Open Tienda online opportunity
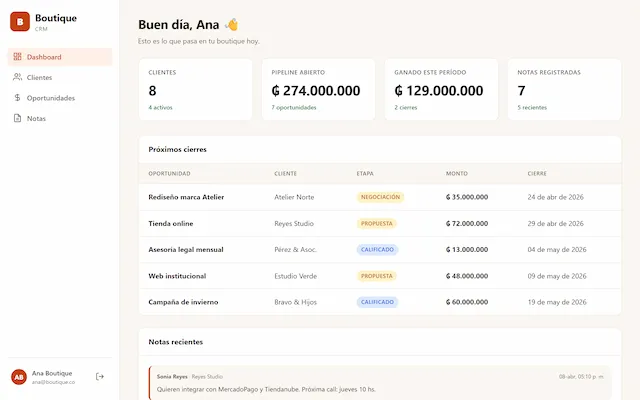The image size is (640, 400). click(x=171, y=224)
